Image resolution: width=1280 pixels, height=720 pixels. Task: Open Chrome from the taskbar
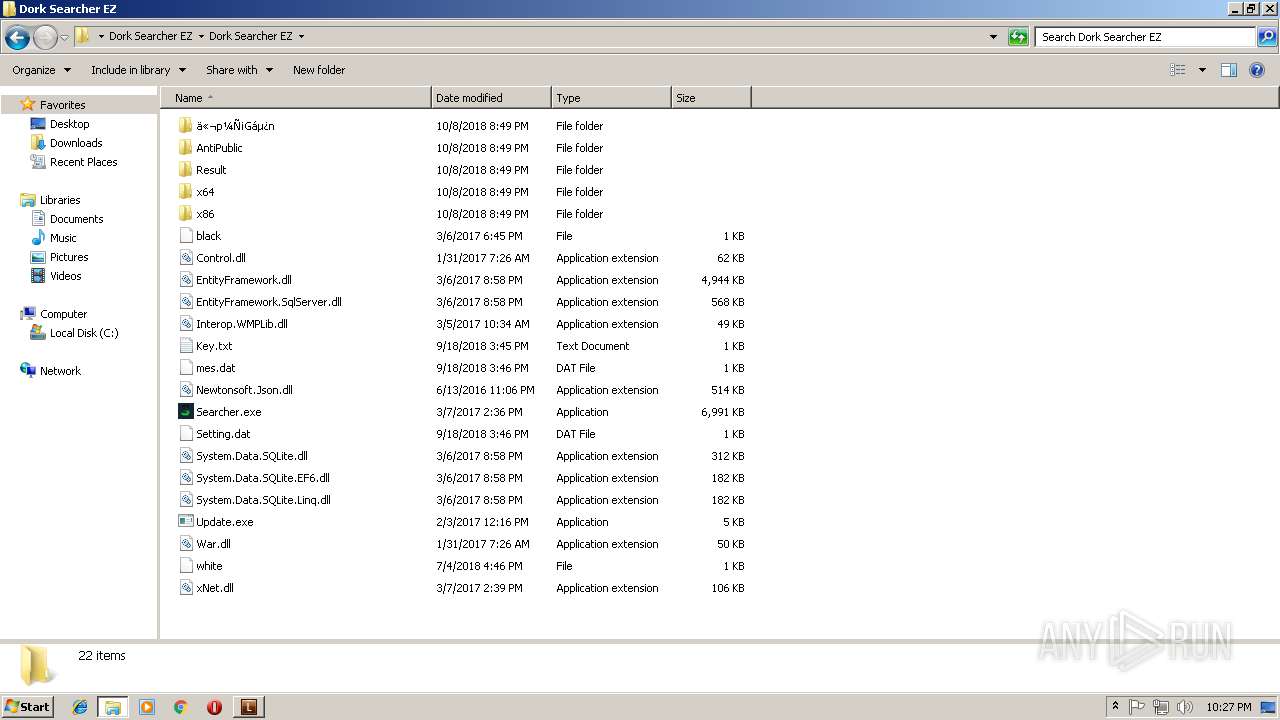[181, 707]
